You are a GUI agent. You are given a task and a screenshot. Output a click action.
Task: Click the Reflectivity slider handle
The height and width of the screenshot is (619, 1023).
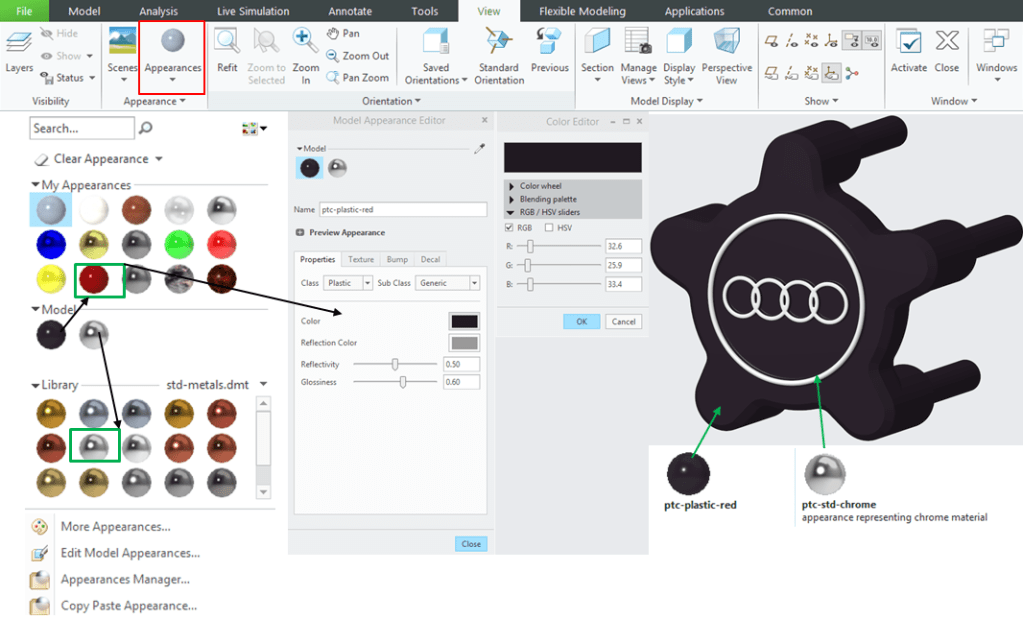(x=395, y=364)
